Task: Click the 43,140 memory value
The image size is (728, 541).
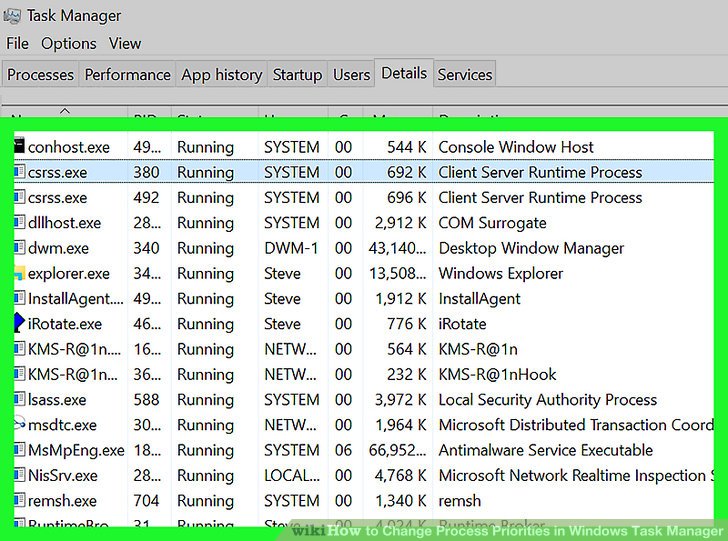Action: click(x=397, y=248)
